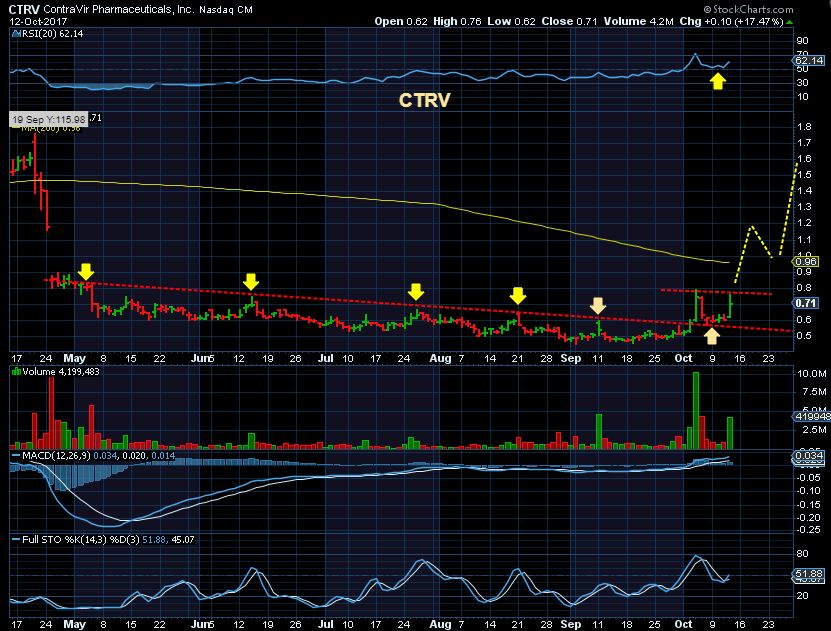This screenshot has height=631, width=831.
Task: Click the large CTRV label above the price chart
Action: point(425,100)
